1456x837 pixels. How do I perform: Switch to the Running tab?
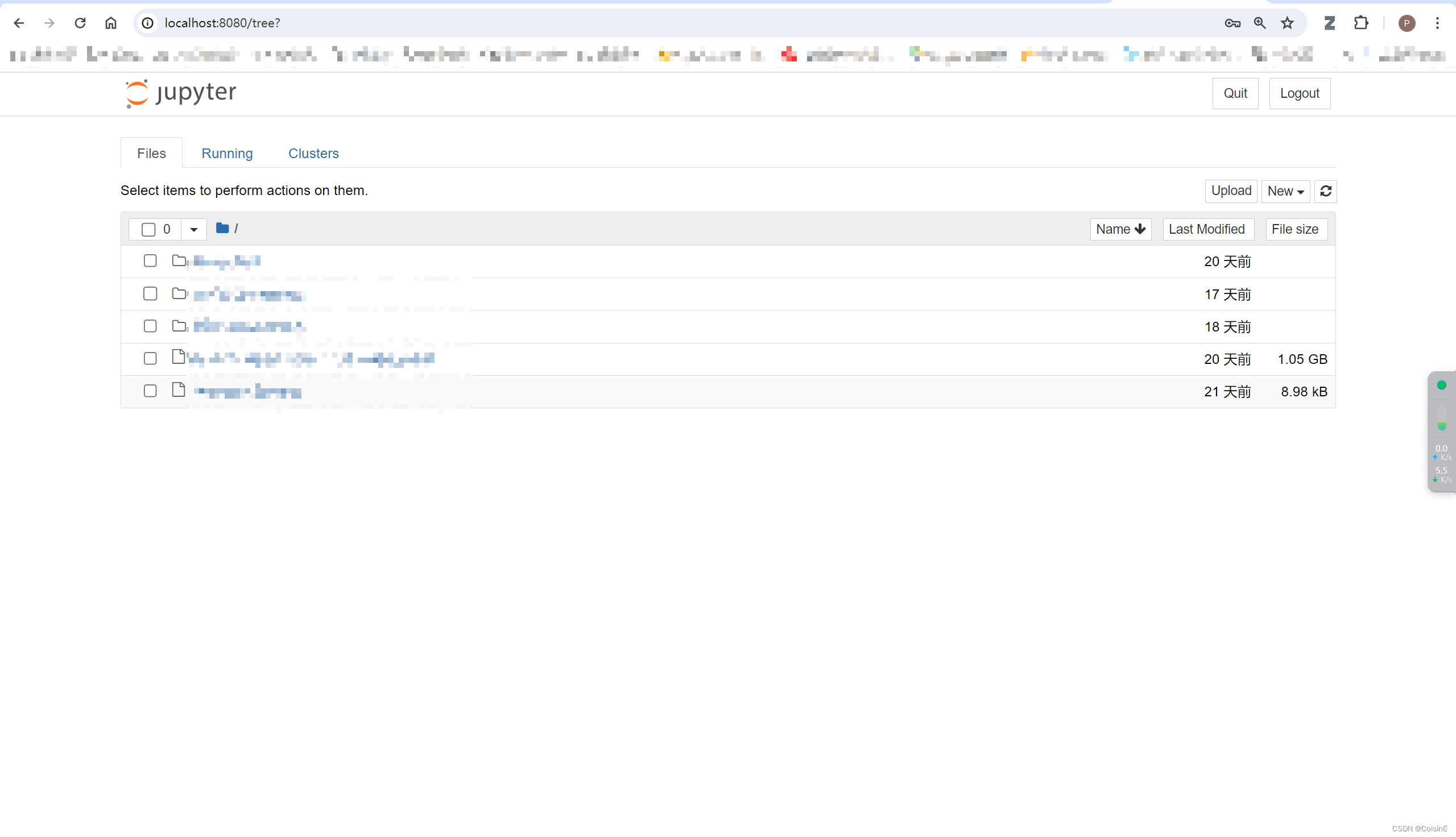pos(227,154)
